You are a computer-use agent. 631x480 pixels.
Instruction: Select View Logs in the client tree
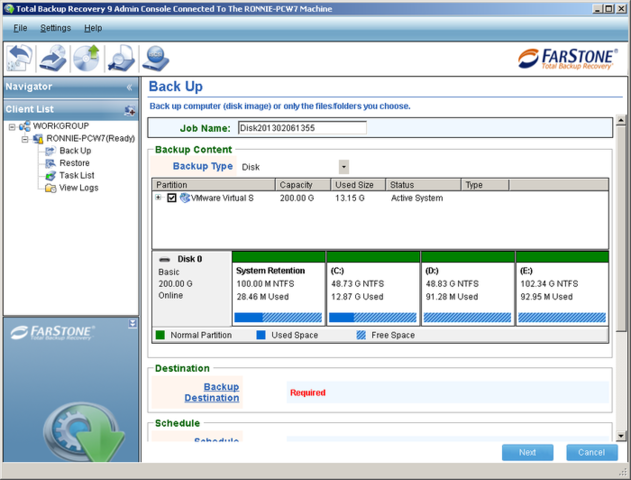point(79,188)
